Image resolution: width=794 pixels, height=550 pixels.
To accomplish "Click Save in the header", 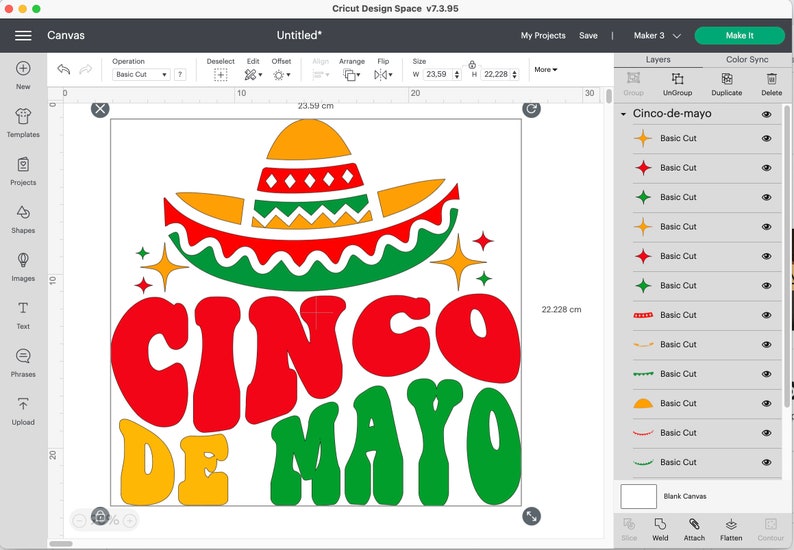I will tap(588, 35).
